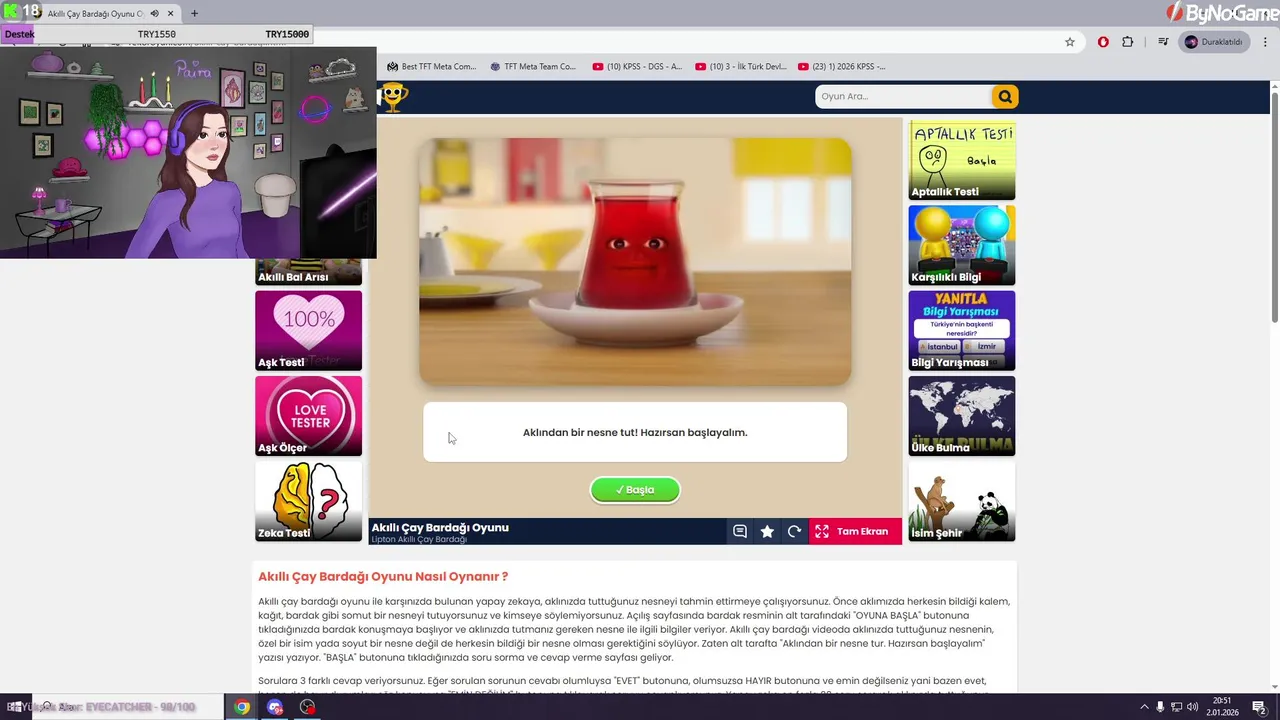The height and width of the screenshot is (720, 1280).
Task: Open the Aşk Testi game thumbnail
Action: pyautogui.click(x=308, y=330)
